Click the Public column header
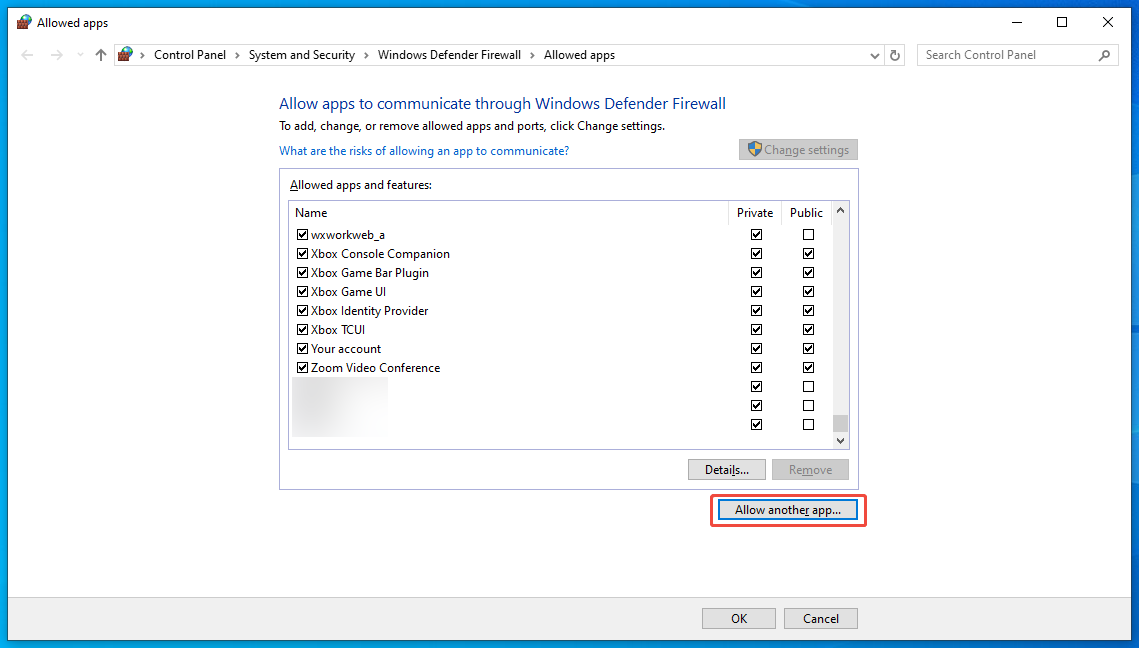 click(x=806, y=213)
